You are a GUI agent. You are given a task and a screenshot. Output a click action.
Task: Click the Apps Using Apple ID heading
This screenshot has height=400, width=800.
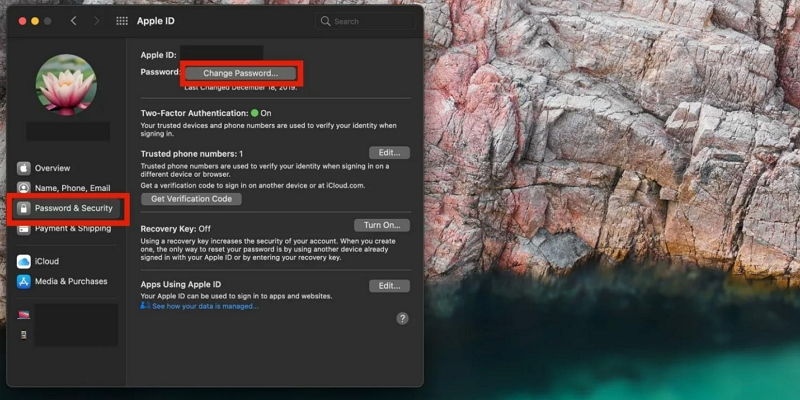[x=181, y=285]
